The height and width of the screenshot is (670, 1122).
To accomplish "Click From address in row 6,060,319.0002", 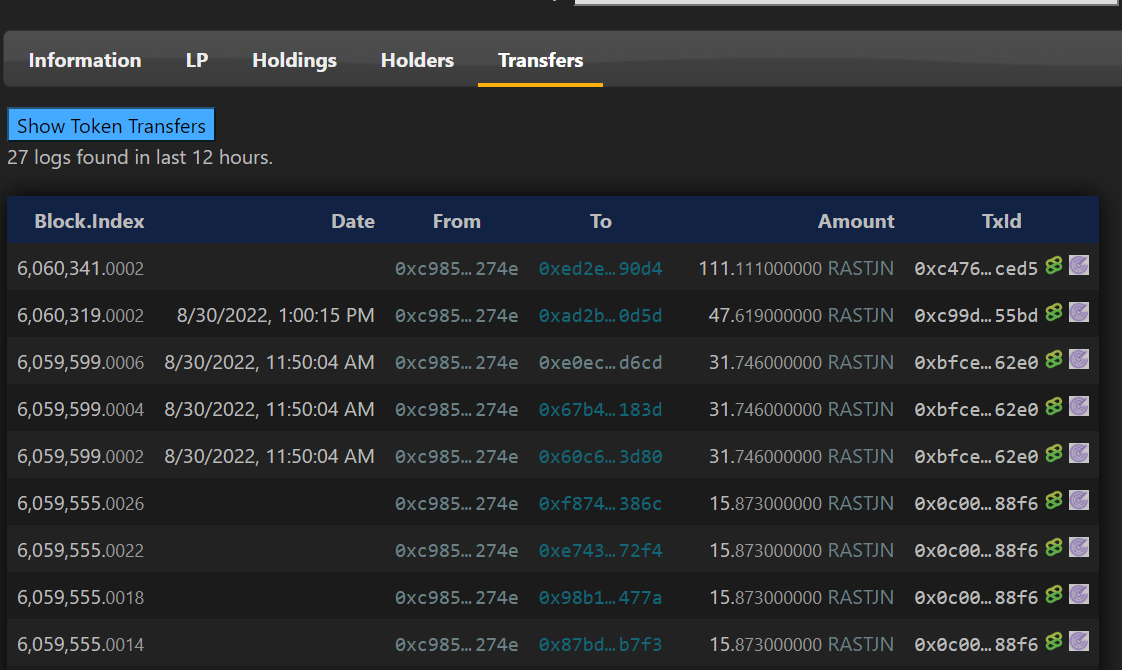I will (x=457, y=316).
